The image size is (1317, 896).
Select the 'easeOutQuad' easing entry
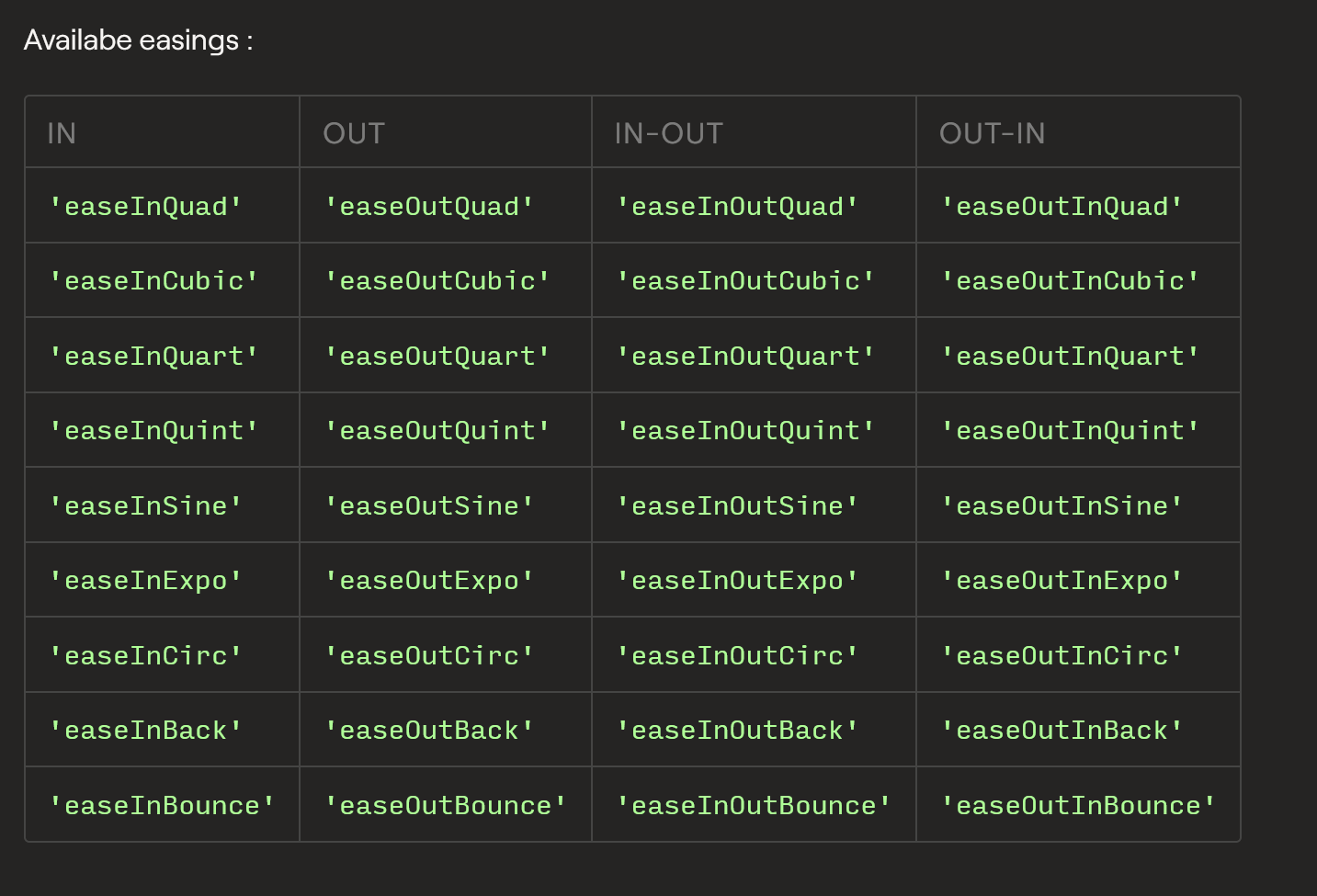429,206
